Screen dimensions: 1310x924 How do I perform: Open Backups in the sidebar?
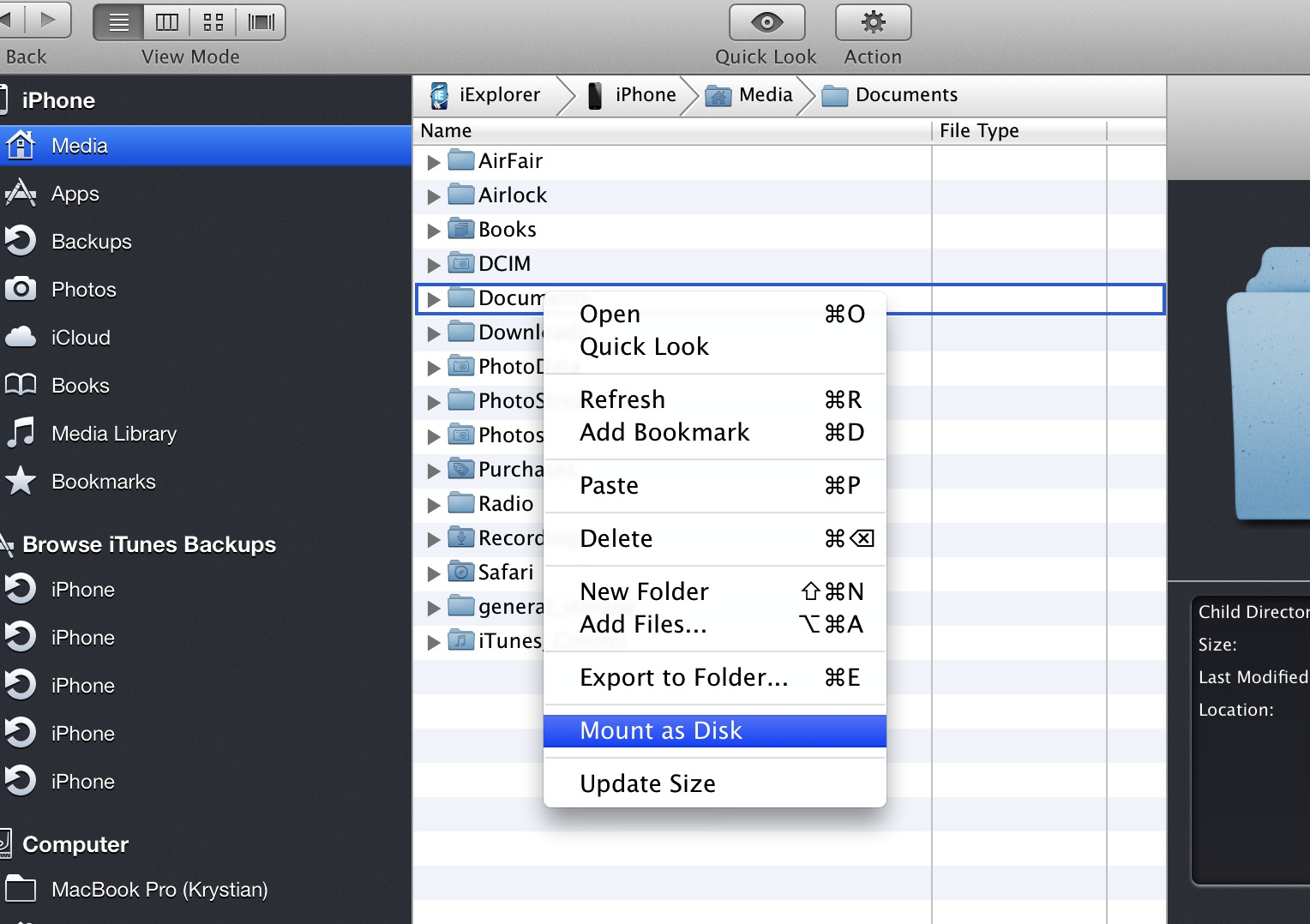tap(91, 242)
